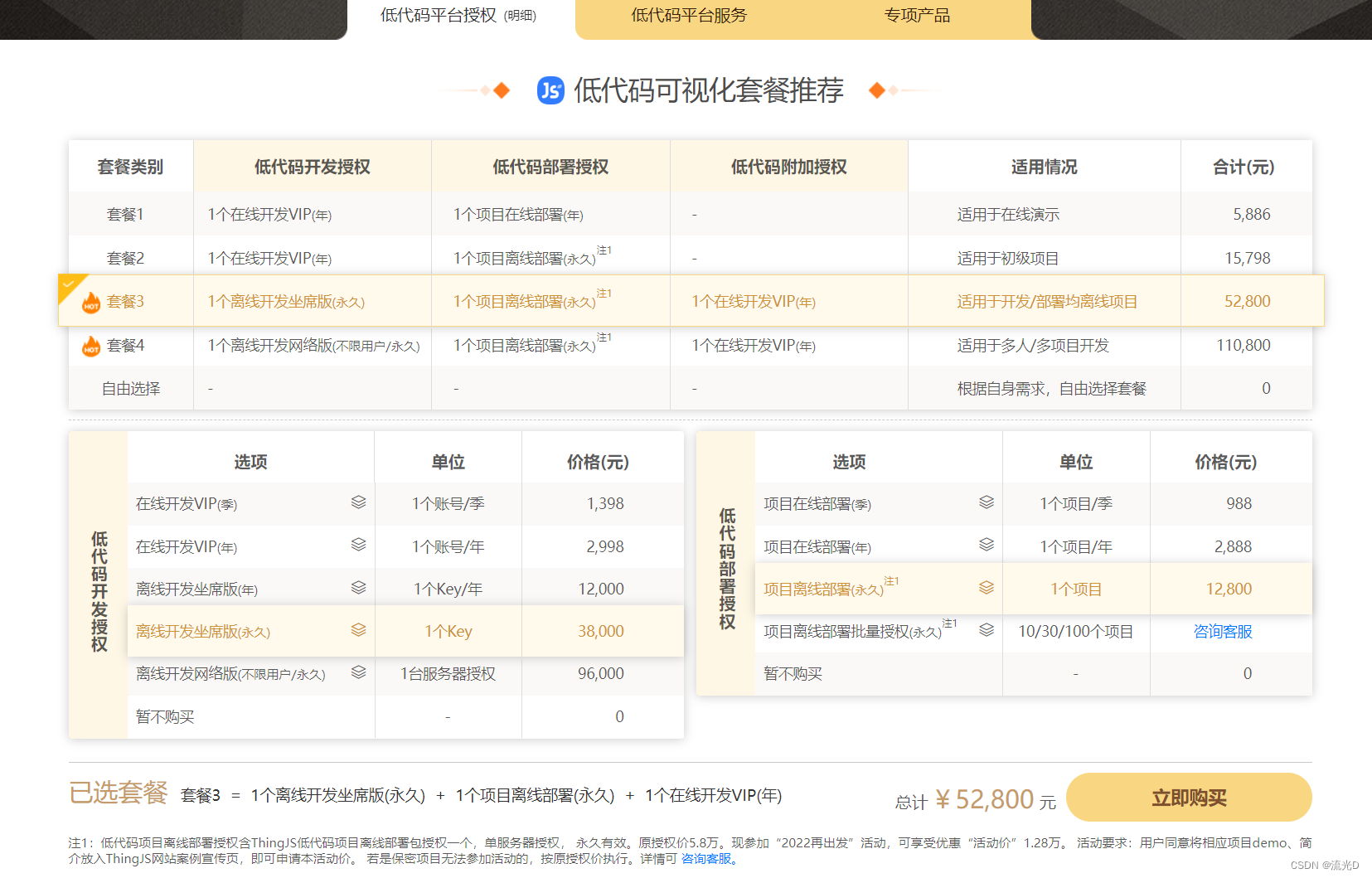Screen dimensions: 1372x878
Task: Click 1台服务器授权 unit cell
Action: 448,674
